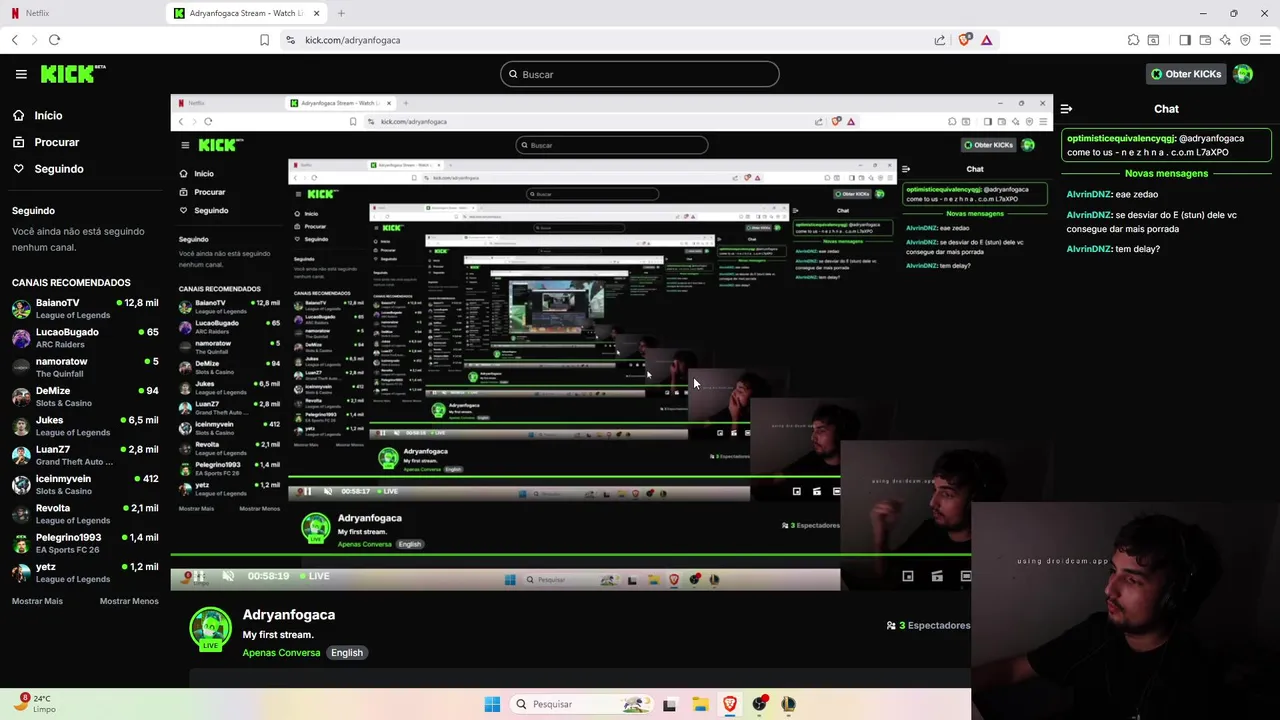This screenshot has width=1280, height=720.
Task: Click the share page icon
Action: point(940,40)
